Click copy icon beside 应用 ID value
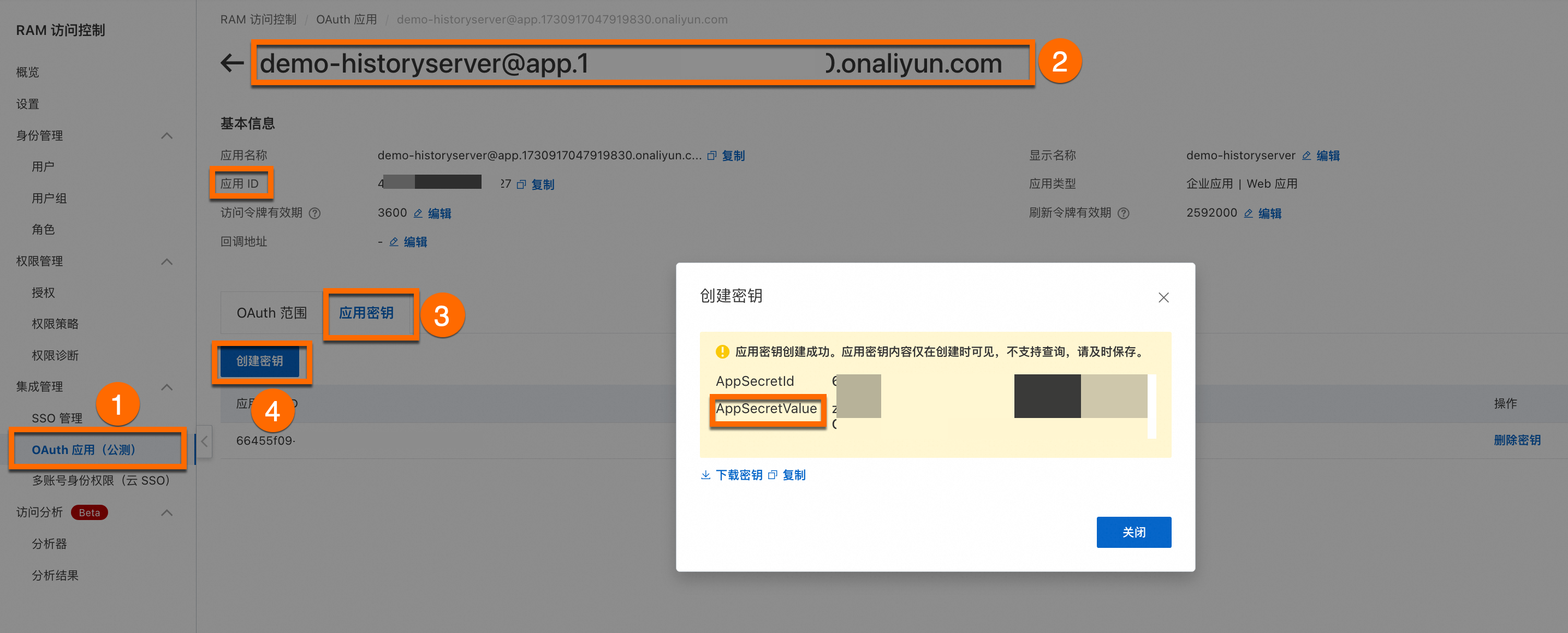This screenshot has width=1568, height=633. [x=521, y=184]
